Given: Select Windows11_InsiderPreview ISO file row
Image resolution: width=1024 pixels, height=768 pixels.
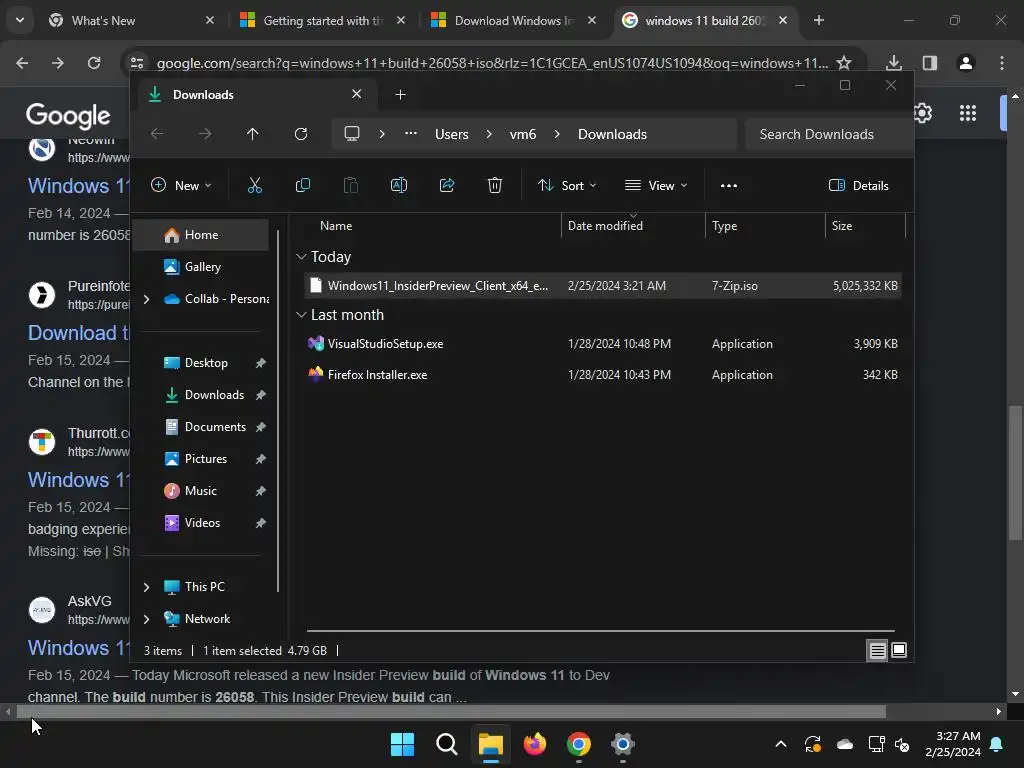Looking at the screenshot, I should tap(603, 285).
